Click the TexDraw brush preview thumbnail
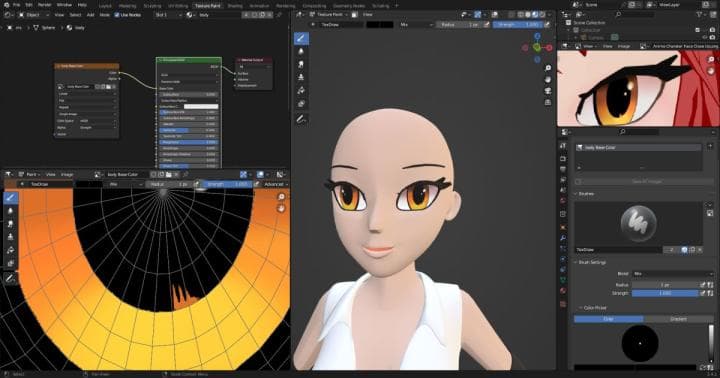 pyautogui.click(x=639, y=223)
